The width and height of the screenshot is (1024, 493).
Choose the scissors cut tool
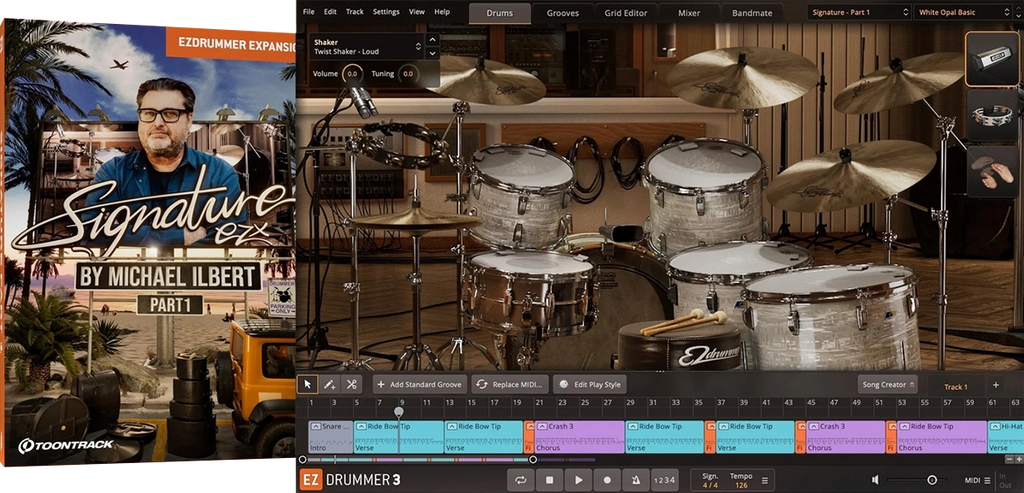pos(351,384)
